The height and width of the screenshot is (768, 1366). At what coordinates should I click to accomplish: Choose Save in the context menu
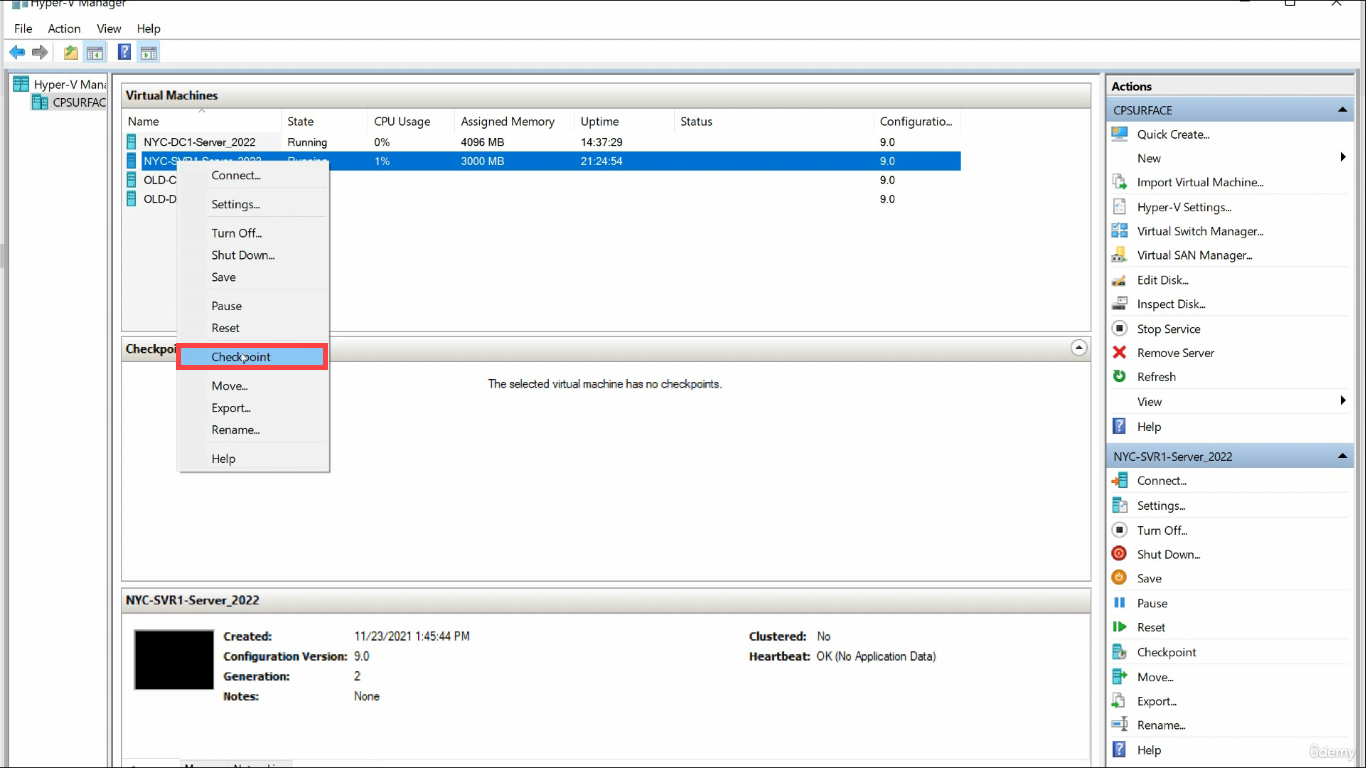pos(253,277)
